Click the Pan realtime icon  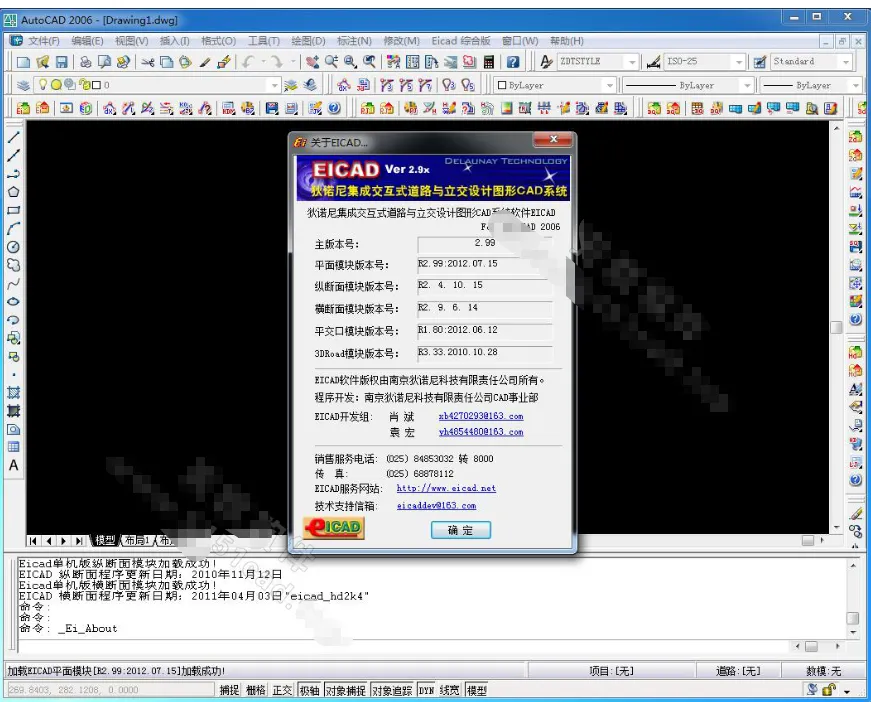point(313,62)
